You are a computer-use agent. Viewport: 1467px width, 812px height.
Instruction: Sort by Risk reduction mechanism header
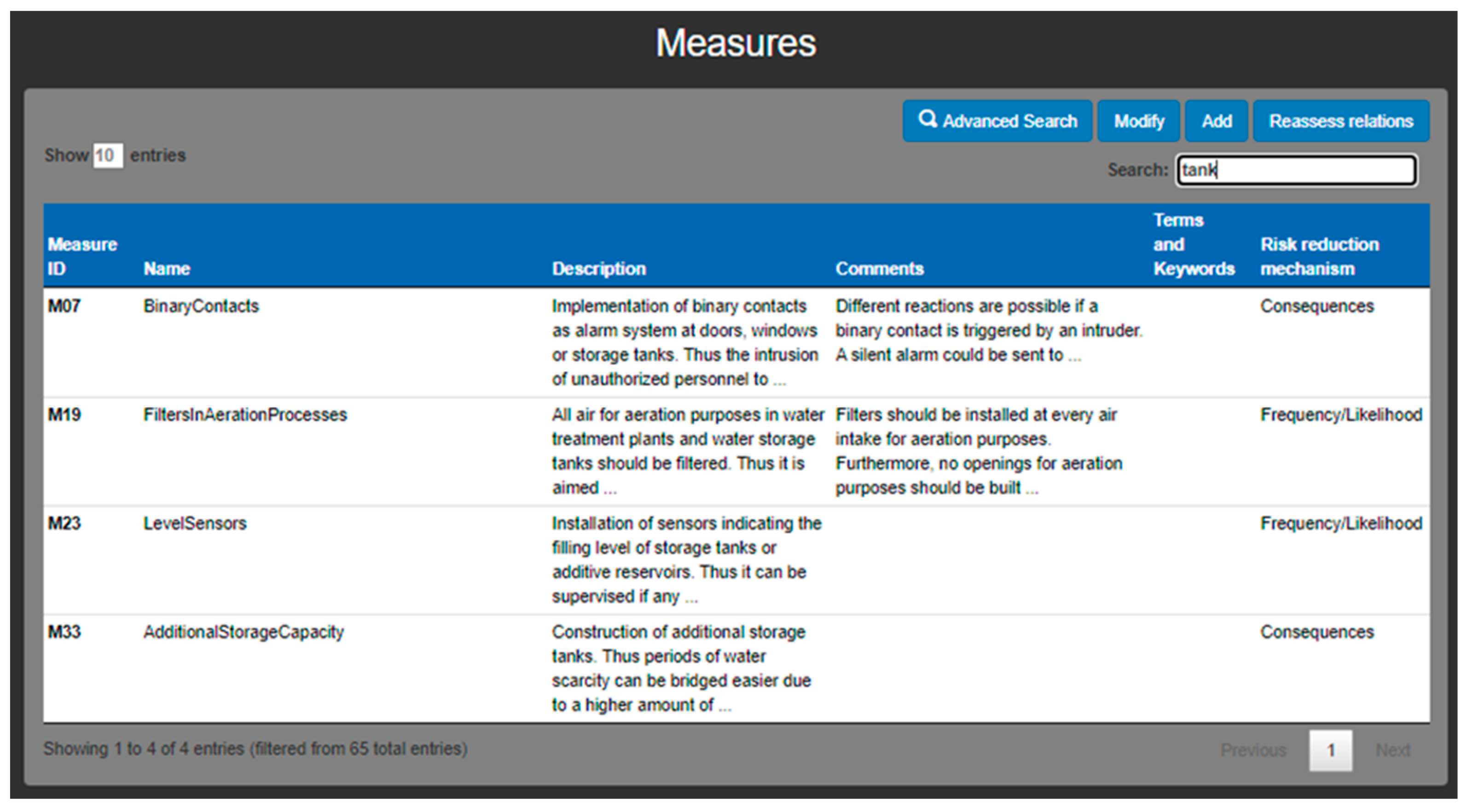click(x=1319, y=256)
